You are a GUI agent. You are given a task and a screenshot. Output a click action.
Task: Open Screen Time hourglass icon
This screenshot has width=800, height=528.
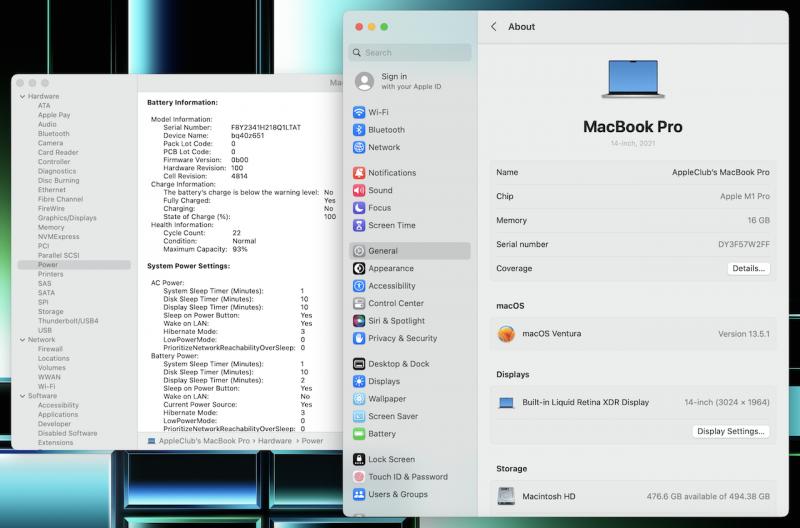click(359, 225)
